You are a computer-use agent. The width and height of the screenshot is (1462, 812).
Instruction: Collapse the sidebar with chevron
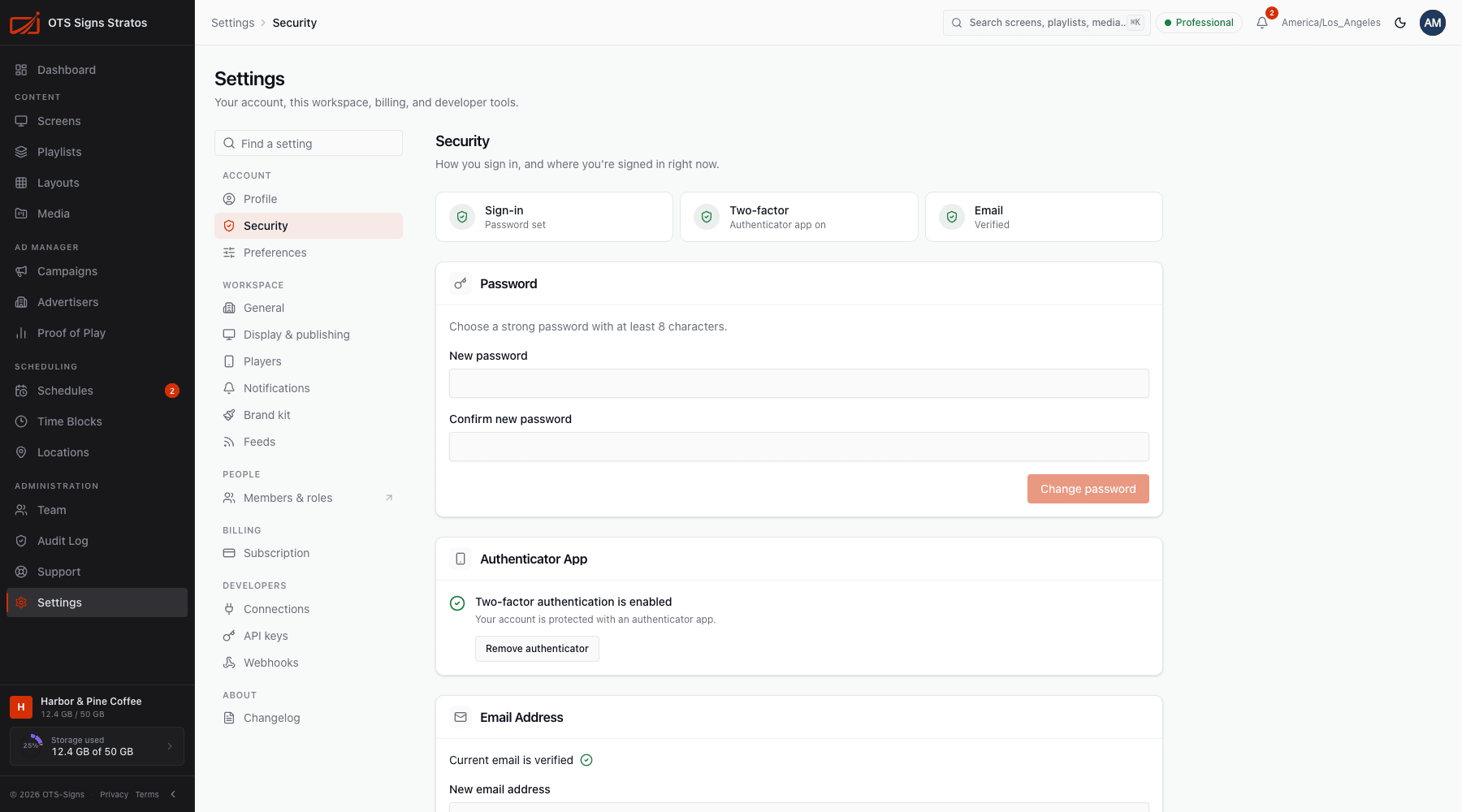173,794
